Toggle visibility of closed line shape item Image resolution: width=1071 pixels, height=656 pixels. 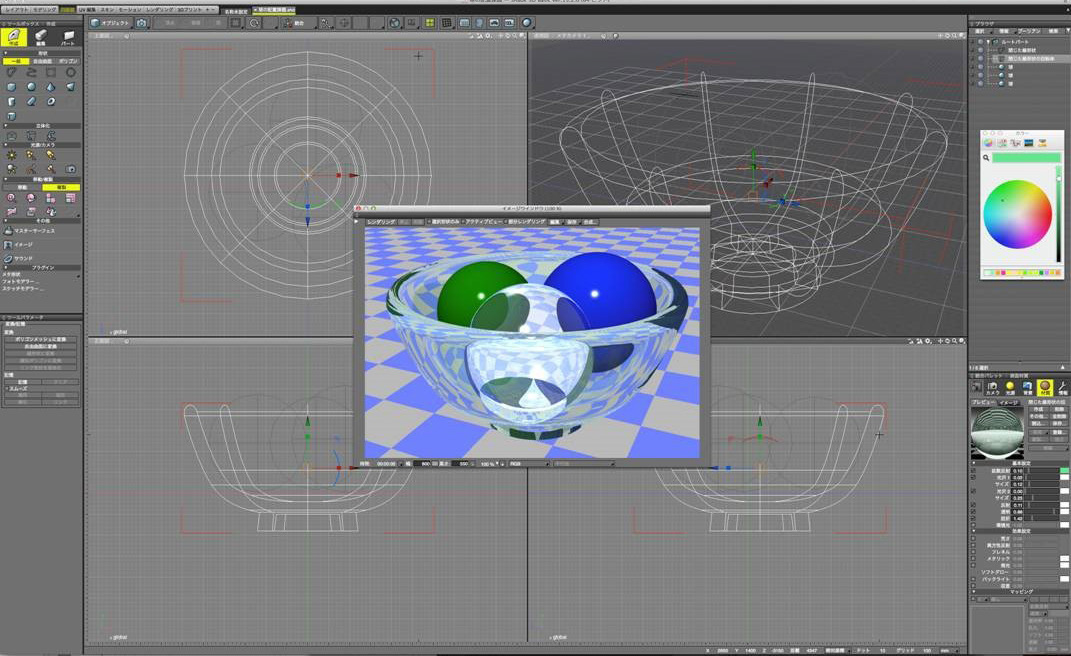(x=980, y=50)
